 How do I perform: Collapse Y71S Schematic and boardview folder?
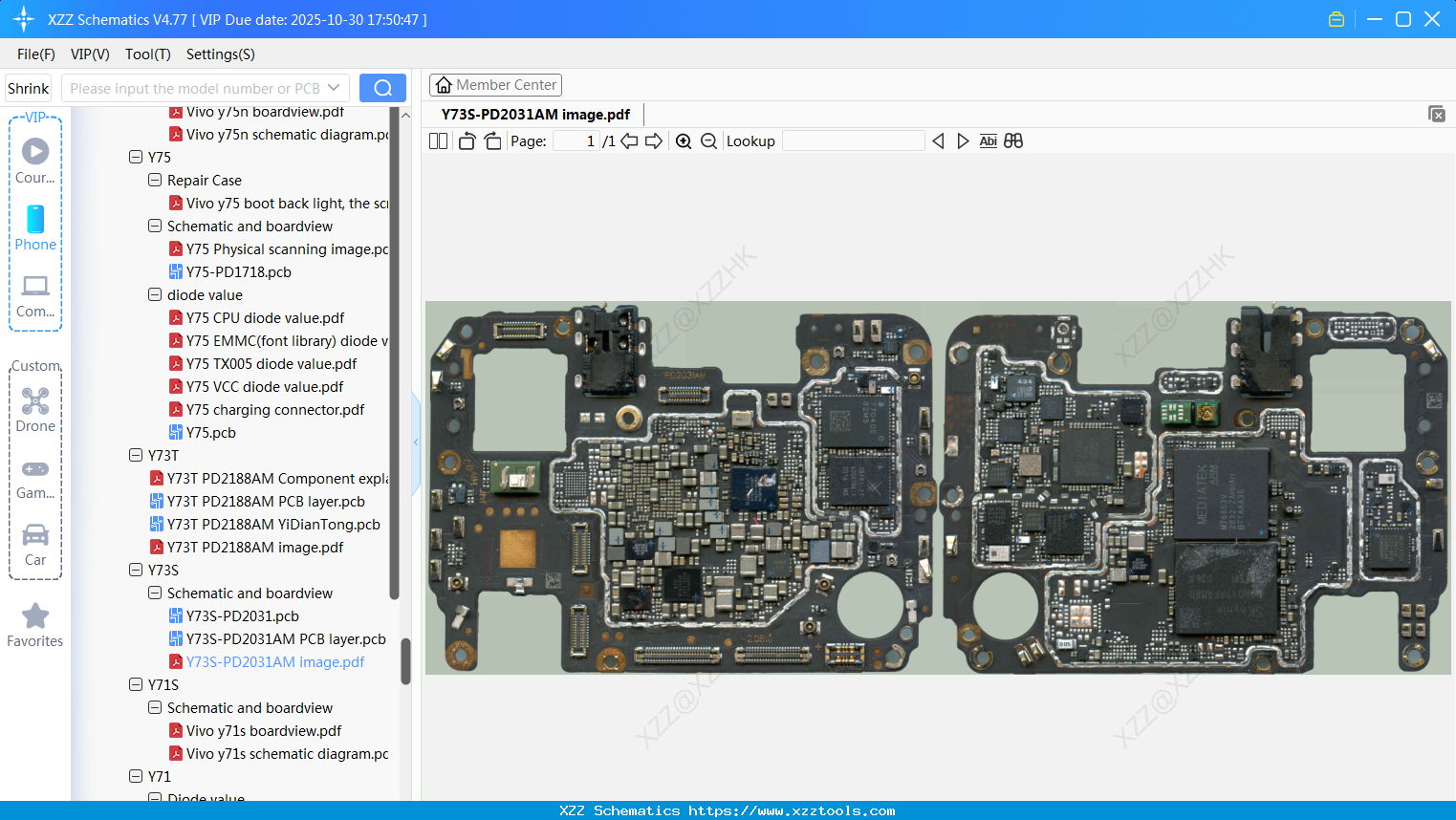pos(155,707)
